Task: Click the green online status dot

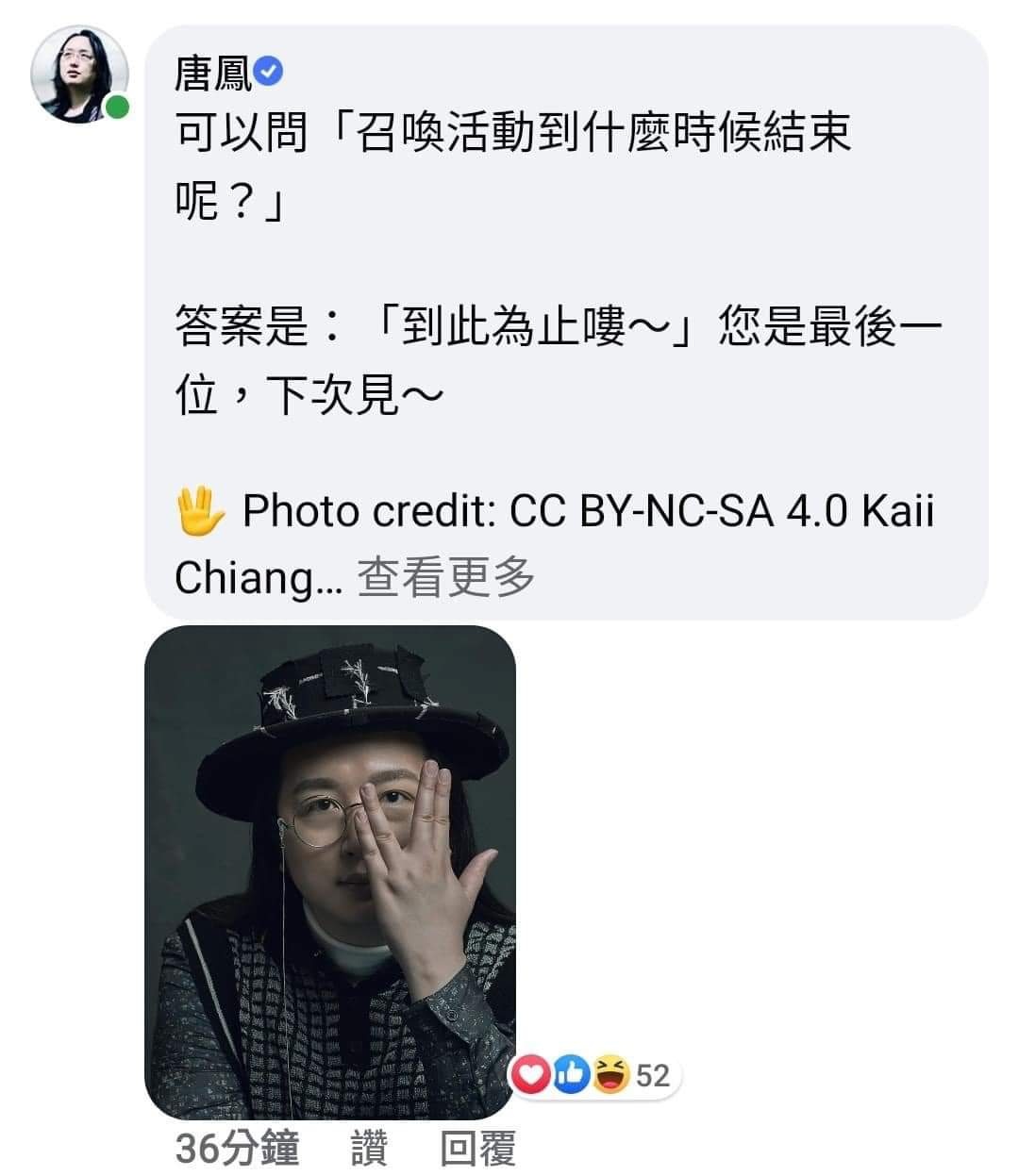Action: tap(117, 108)
